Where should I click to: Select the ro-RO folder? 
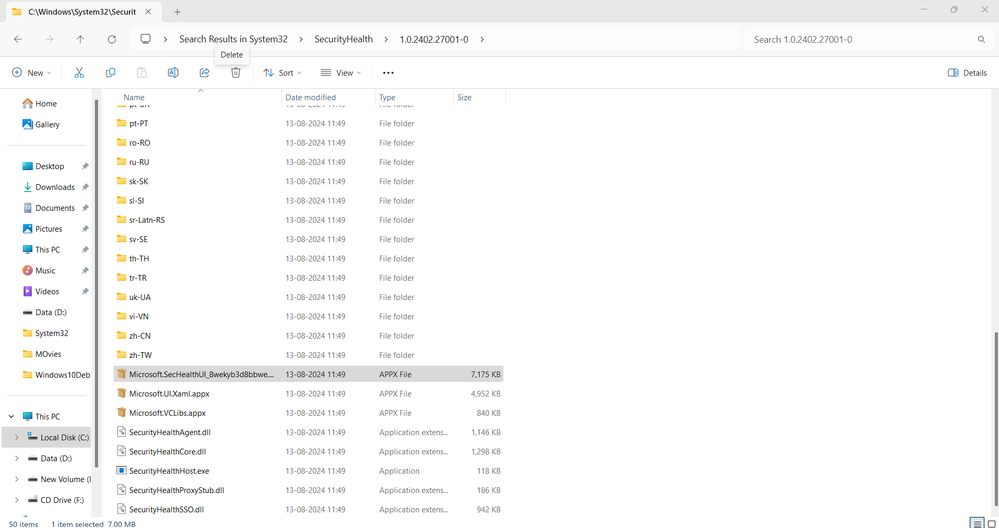[308, 143]
